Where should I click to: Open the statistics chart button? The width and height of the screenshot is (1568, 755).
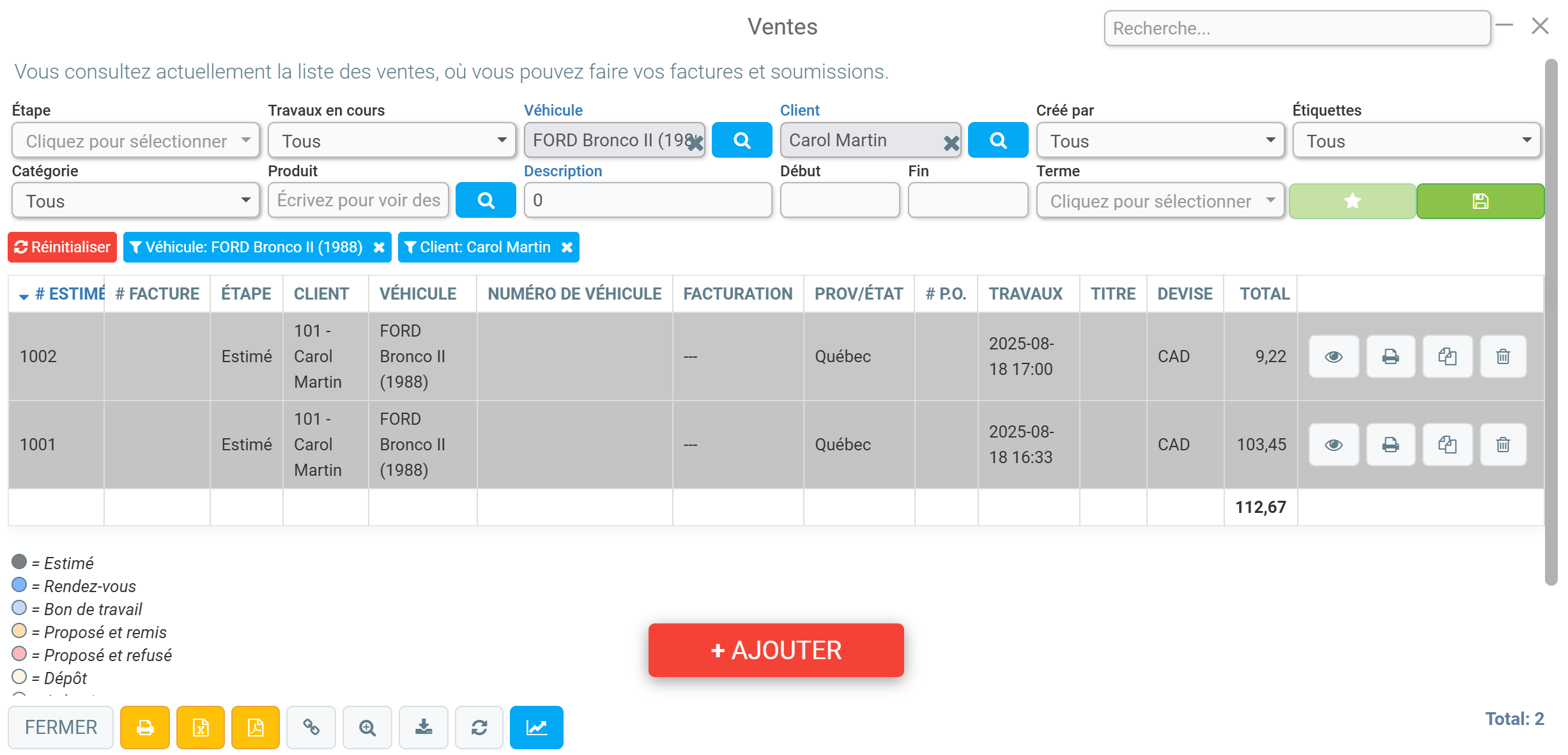click(537, 728)
